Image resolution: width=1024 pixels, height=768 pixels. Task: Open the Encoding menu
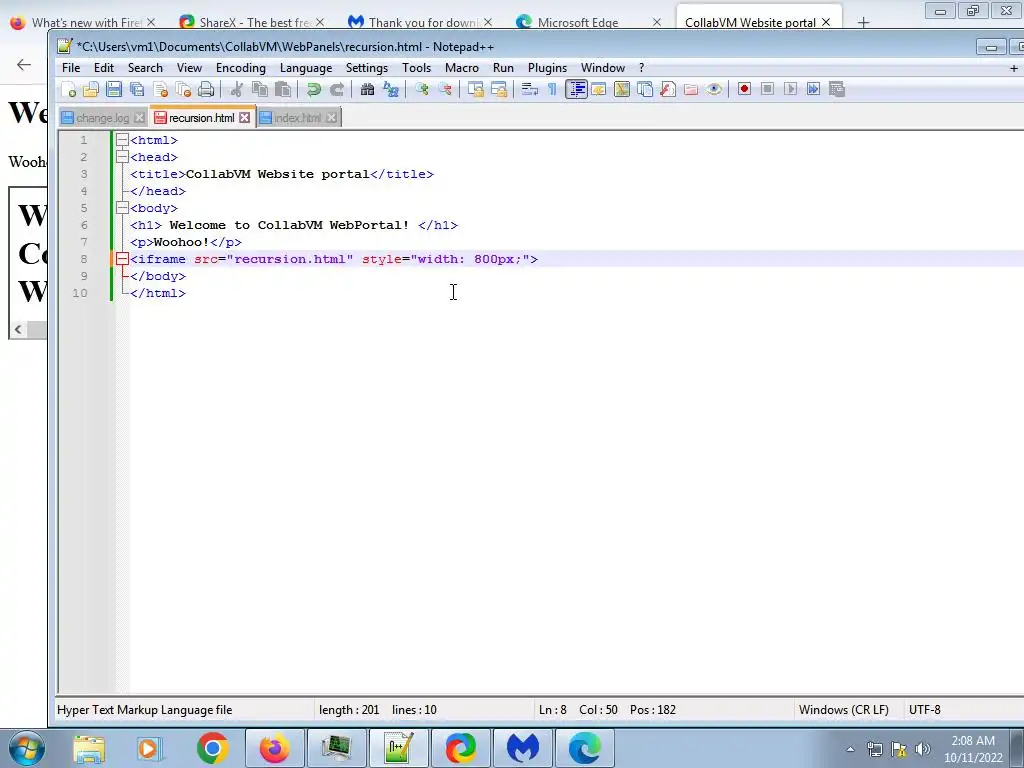click(240, 68)
